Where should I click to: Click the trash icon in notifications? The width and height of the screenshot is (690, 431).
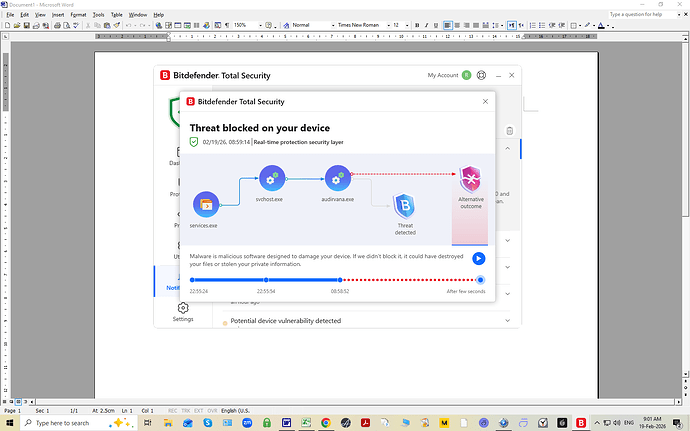click(x=509, y=131)
